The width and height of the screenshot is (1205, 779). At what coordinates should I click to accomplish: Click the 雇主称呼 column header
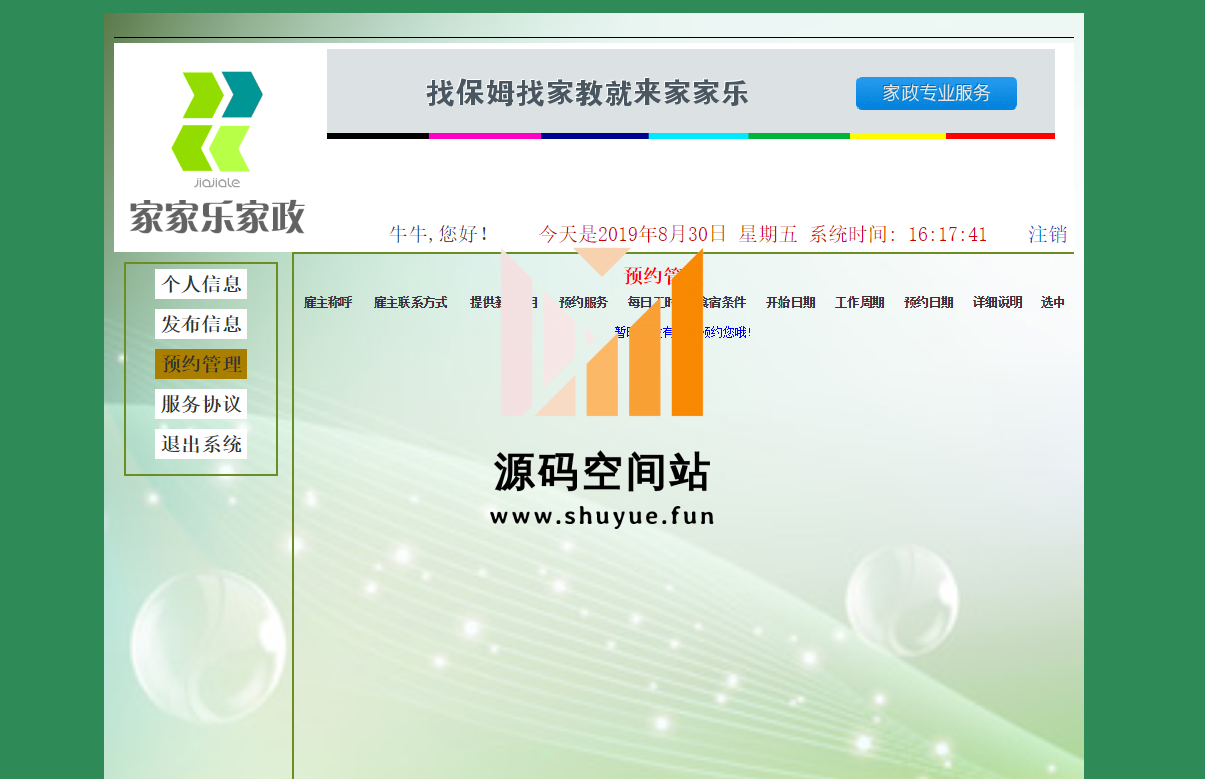coord(328,302)
